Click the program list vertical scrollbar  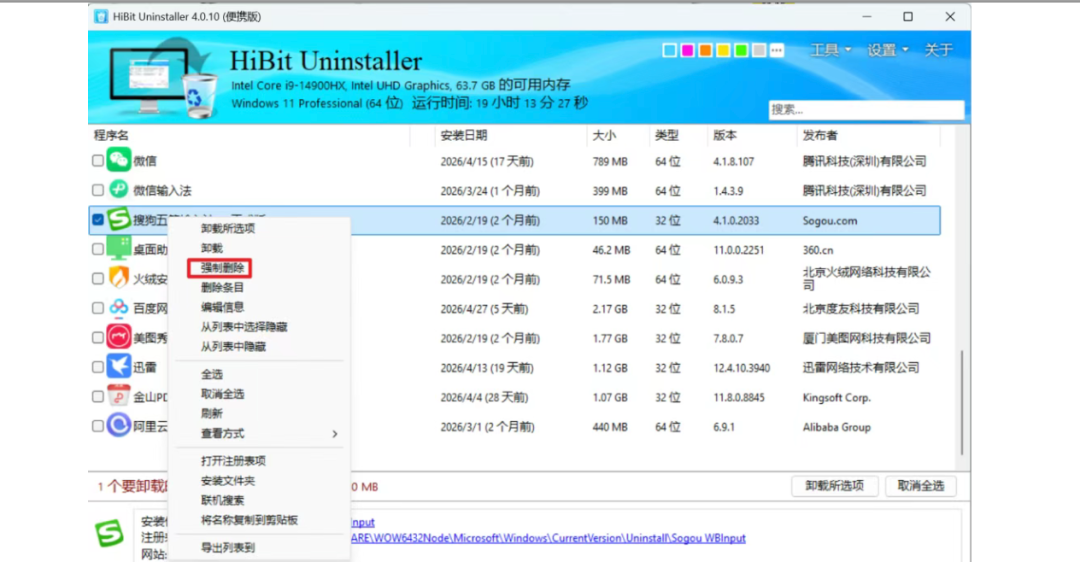[962, 403]
